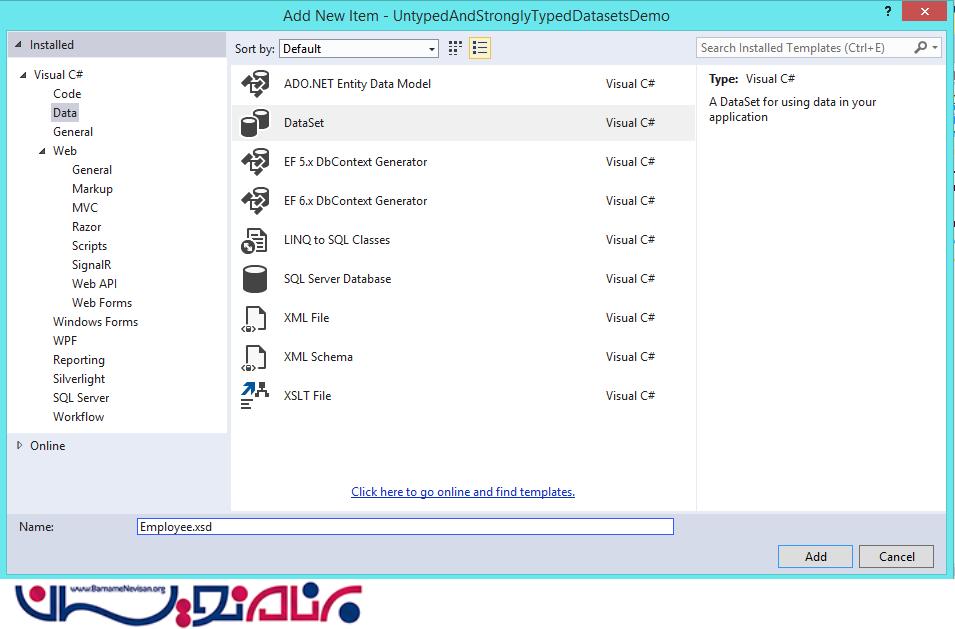The height and width of the screenshot is (629, 955).
Task: Choose the LINQ to SQL Classes icon
Action: [255, 240]
